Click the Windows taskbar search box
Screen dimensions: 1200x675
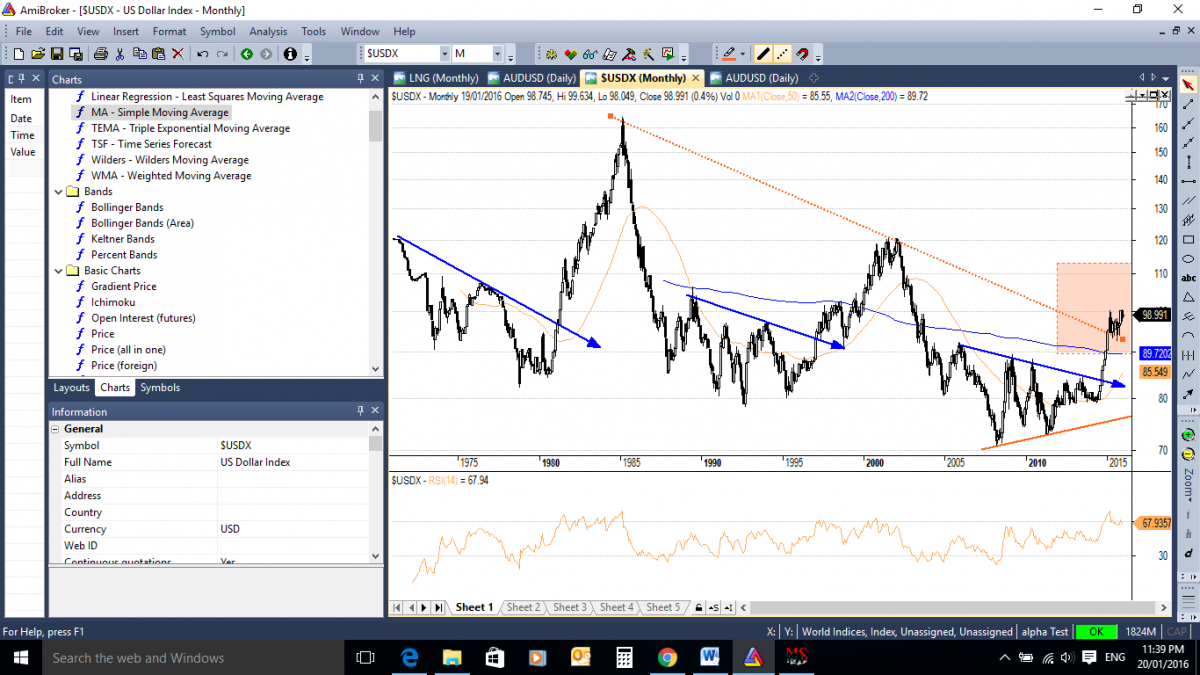click(193, 658)
